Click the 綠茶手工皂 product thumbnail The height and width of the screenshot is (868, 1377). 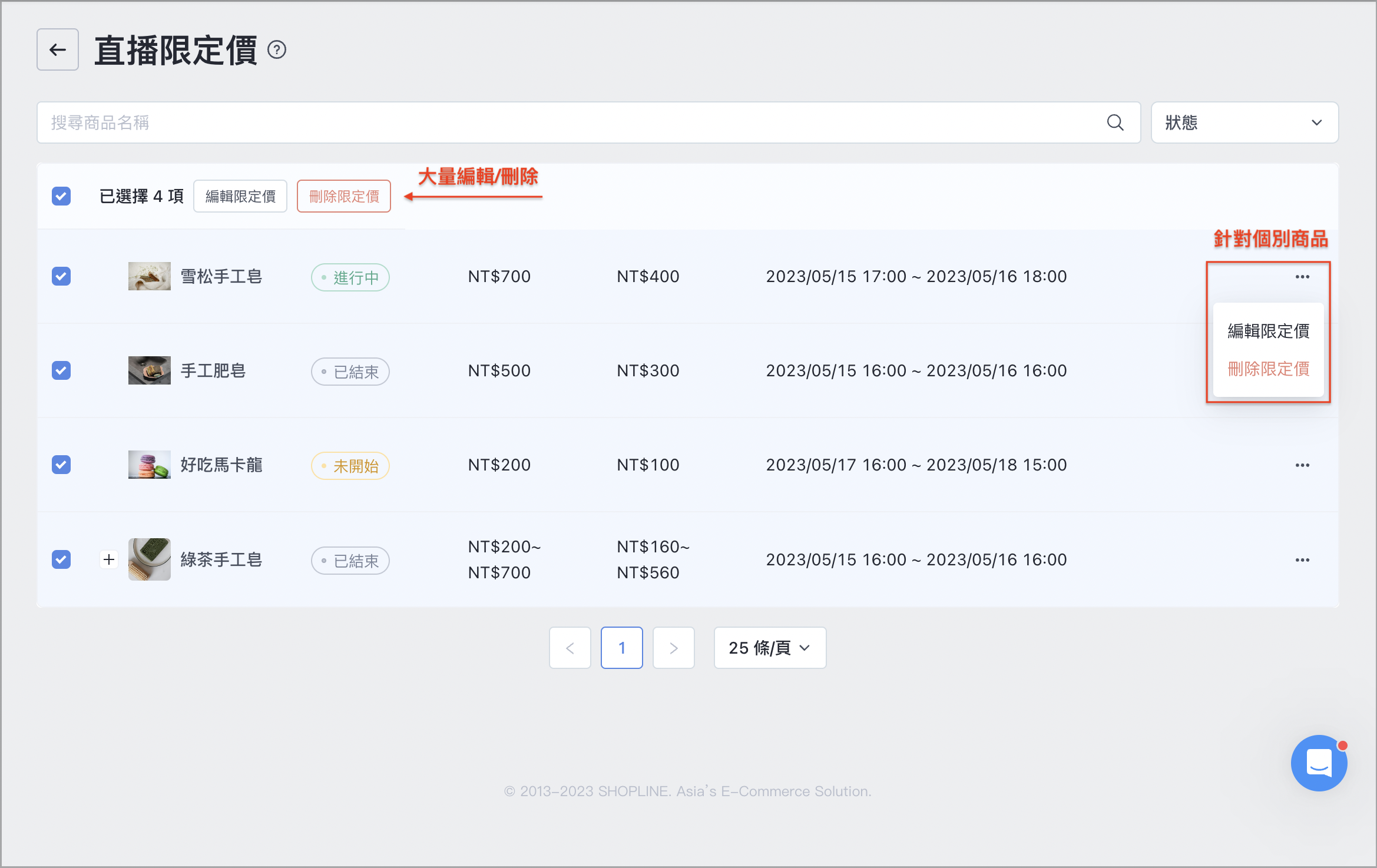tap(150, 559)
